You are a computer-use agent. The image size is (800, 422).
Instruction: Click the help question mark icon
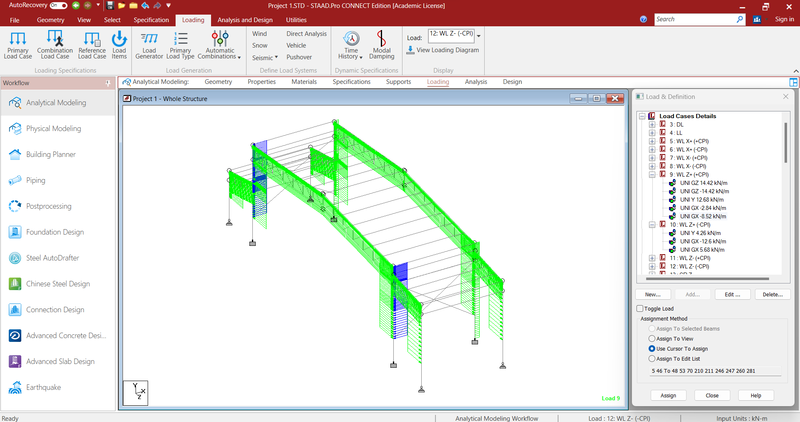[x=643, y=19]
